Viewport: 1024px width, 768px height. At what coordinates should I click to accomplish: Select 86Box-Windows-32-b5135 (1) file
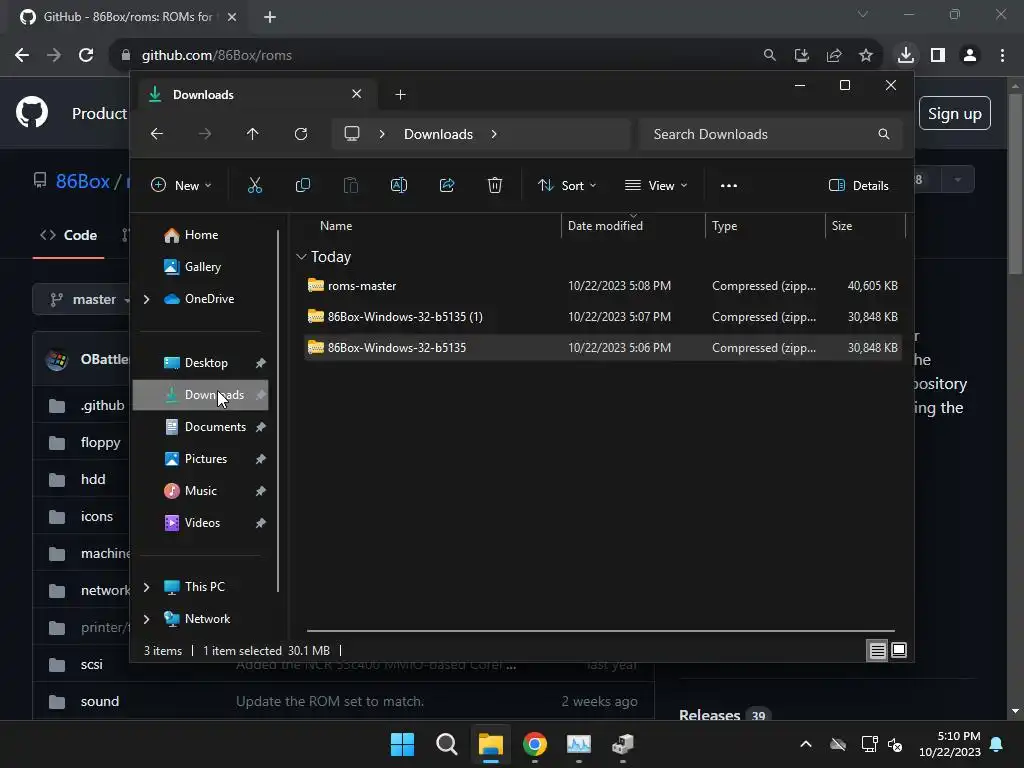pos(603,317)
